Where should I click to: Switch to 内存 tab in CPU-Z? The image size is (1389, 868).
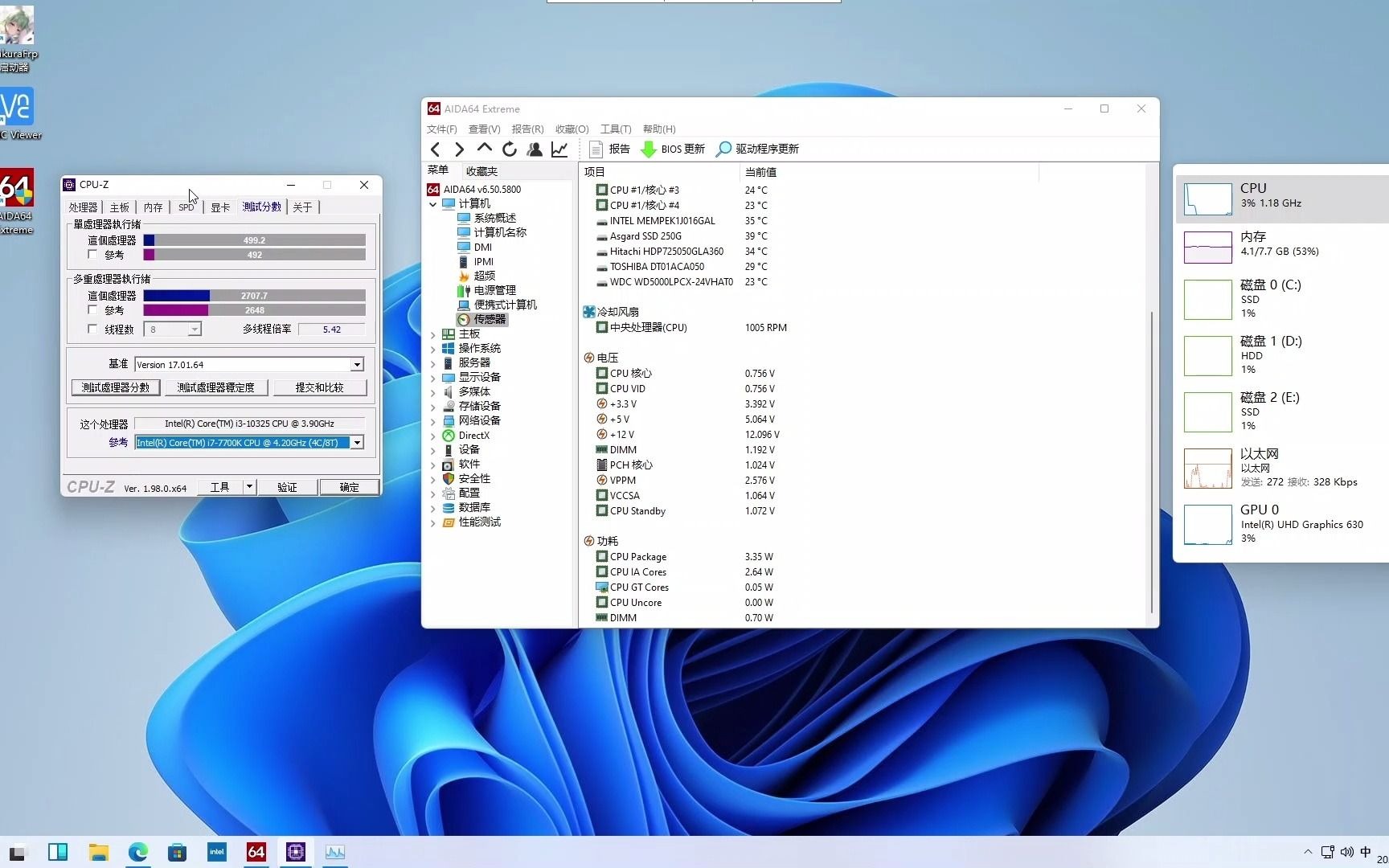(154, 207)
